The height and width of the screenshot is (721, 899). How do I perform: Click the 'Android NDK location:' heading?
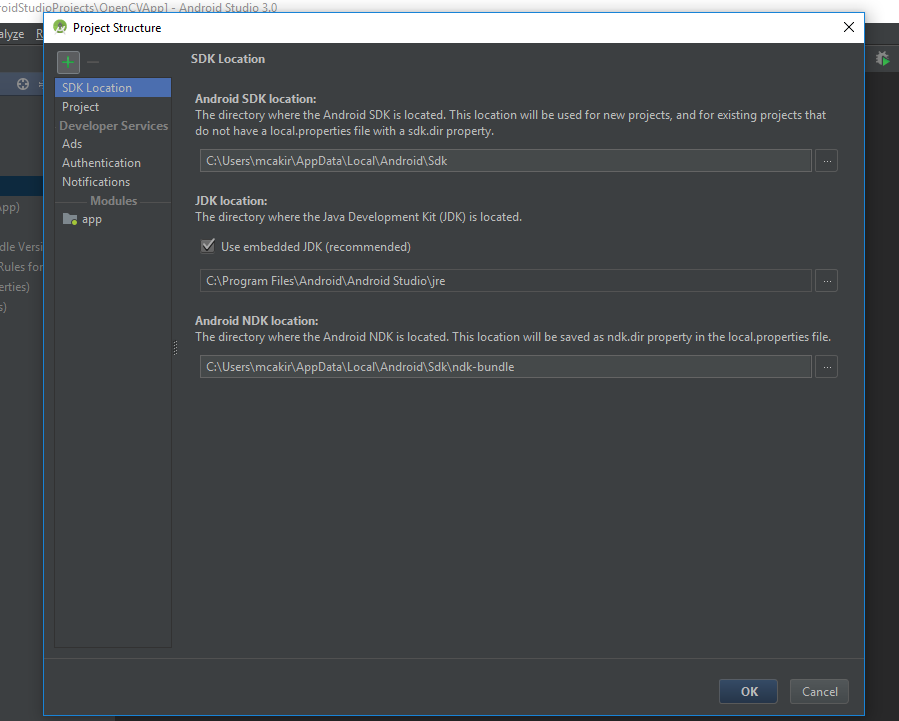pyautogui.click(x=256, y=320)
